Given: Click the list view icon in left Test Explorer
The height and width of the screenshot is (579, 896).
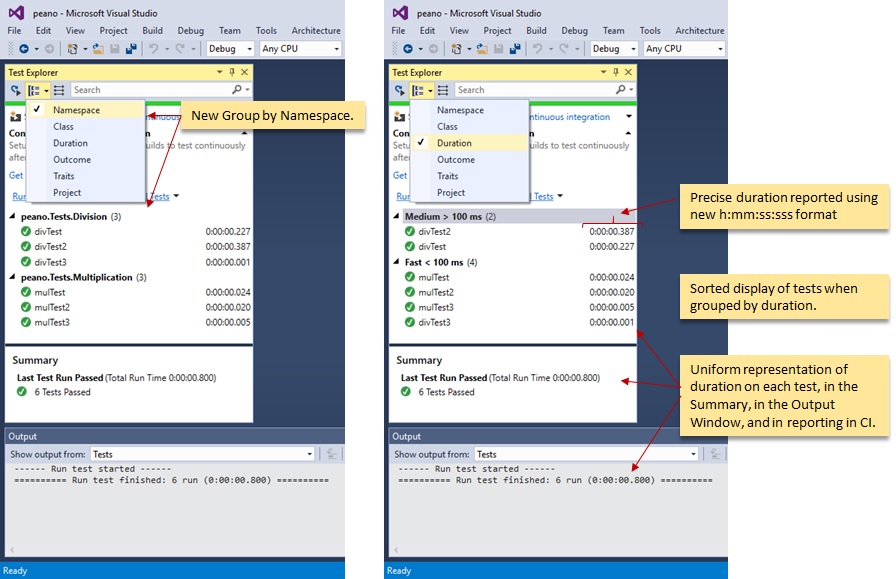Looking at the screenshot, I should coord(59,90).
